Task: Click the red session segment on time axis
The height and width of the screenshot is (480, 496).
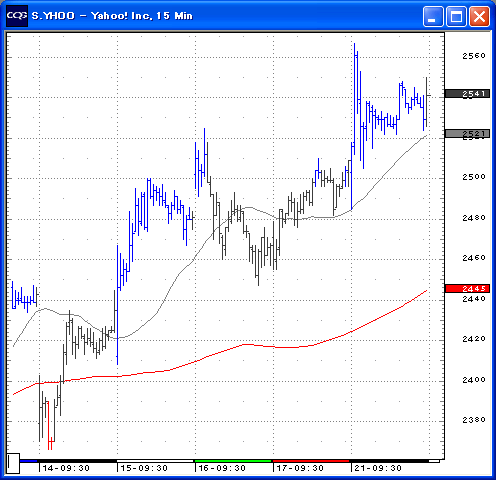Action: [311, 461]
